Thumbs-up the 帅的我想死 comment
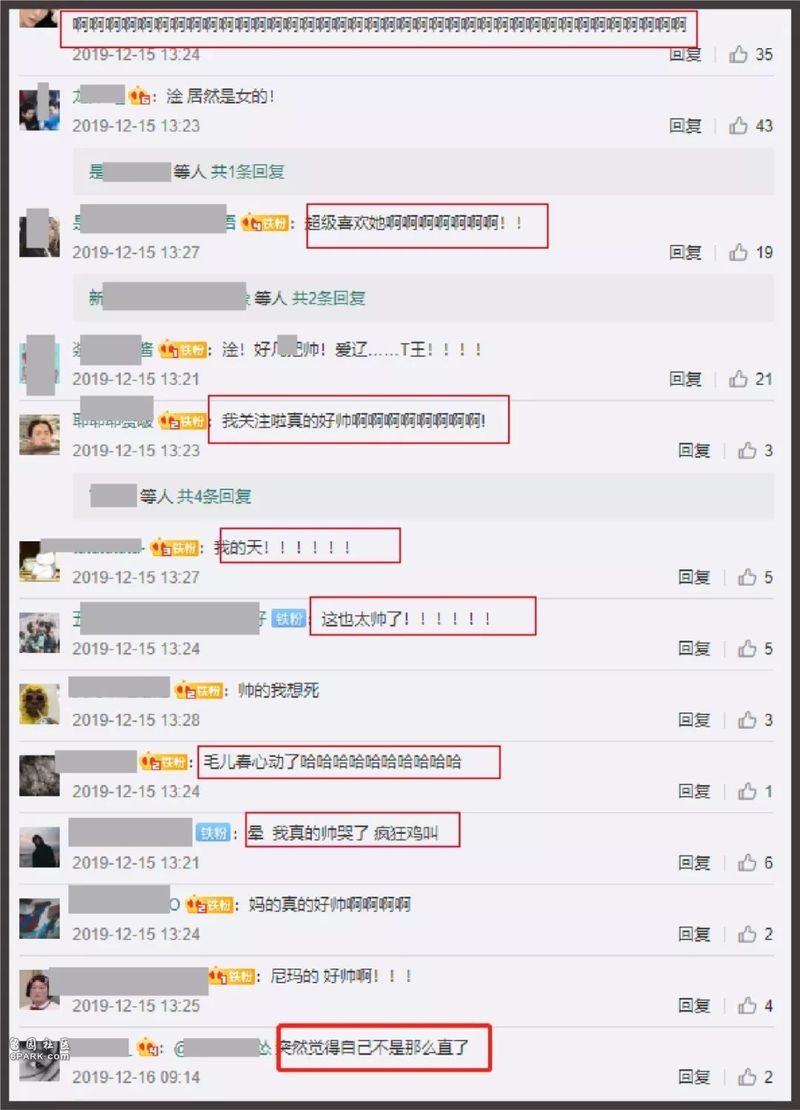The image size is (800, 1110). coord(747,720)
